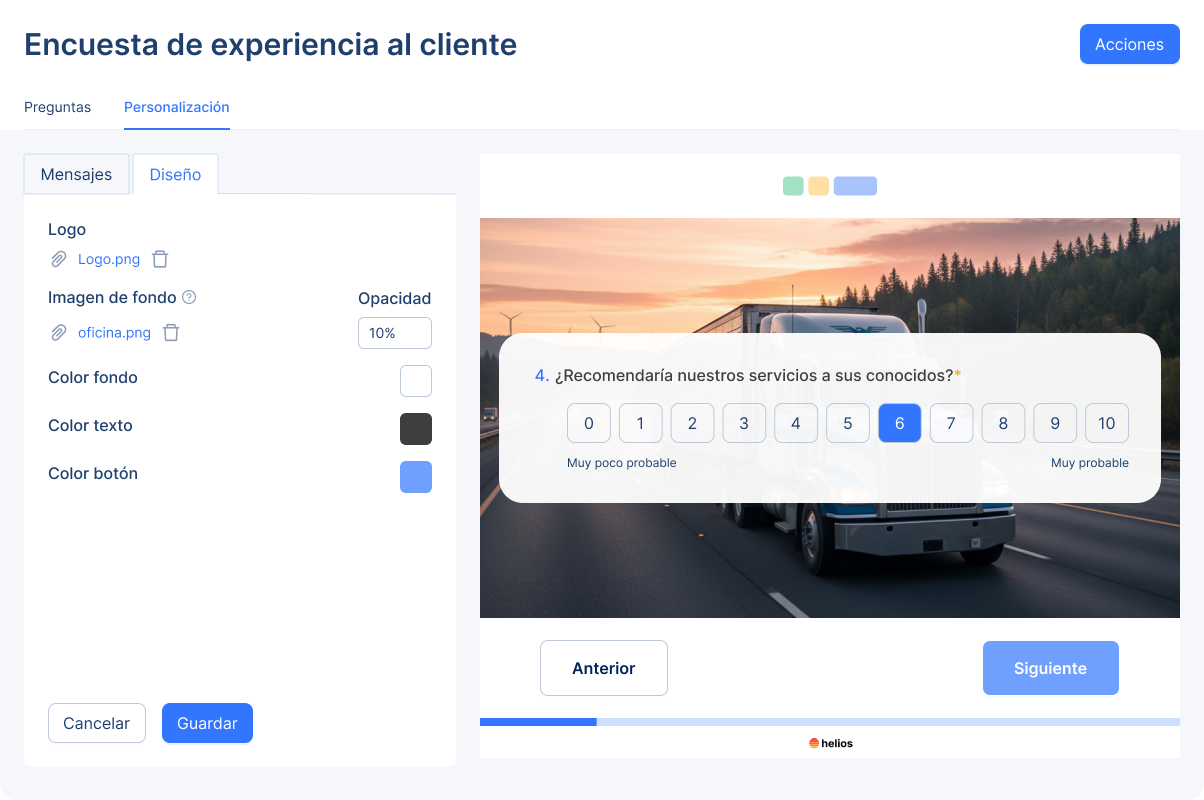Open the Personalización tab
Screen dimensions: 1204x800
[176, 107]
